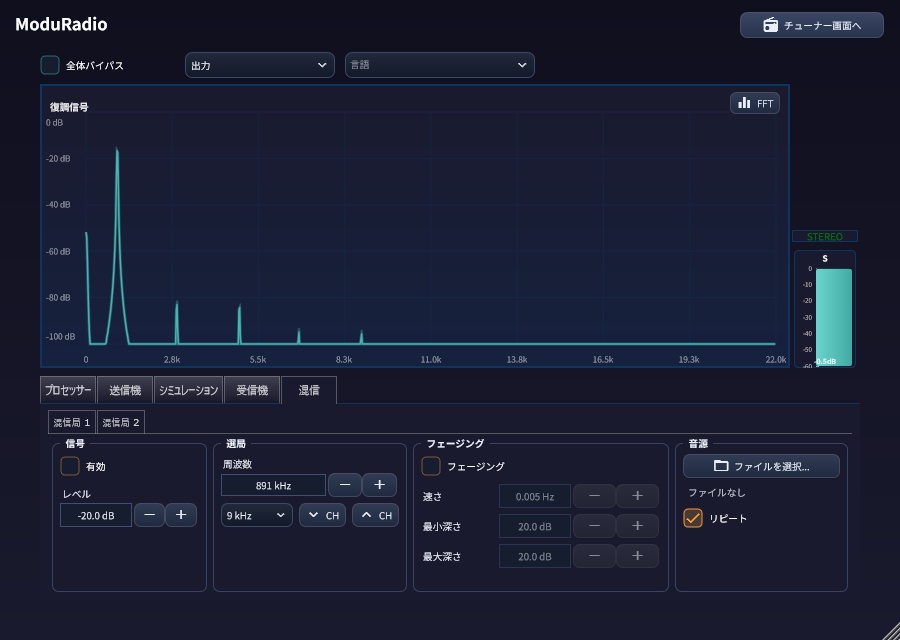Go up one channel with CH button
This screenshot has width=900, height=640.
point(375,515)
